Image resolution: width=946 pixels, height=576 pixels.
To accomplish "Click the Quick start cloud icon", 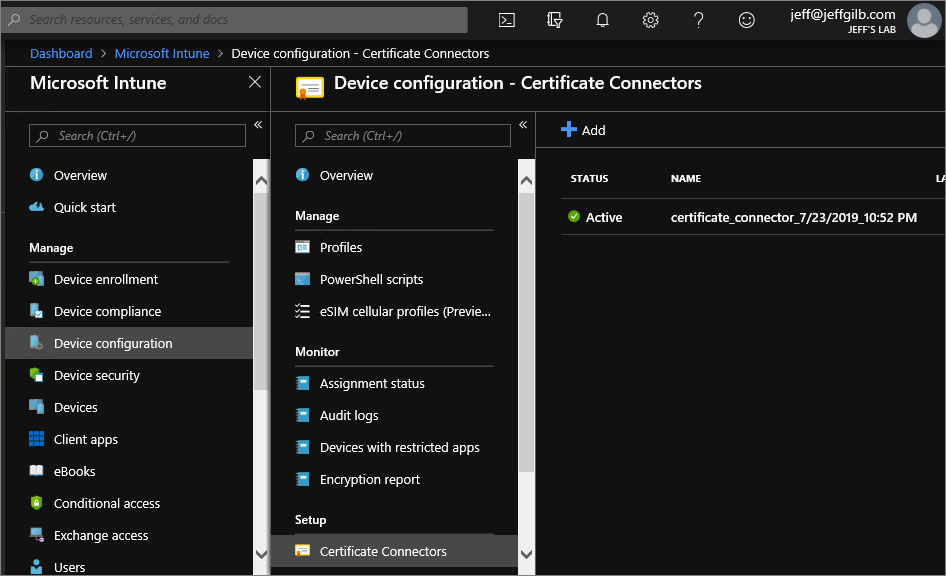I will (x=36, y=207).
